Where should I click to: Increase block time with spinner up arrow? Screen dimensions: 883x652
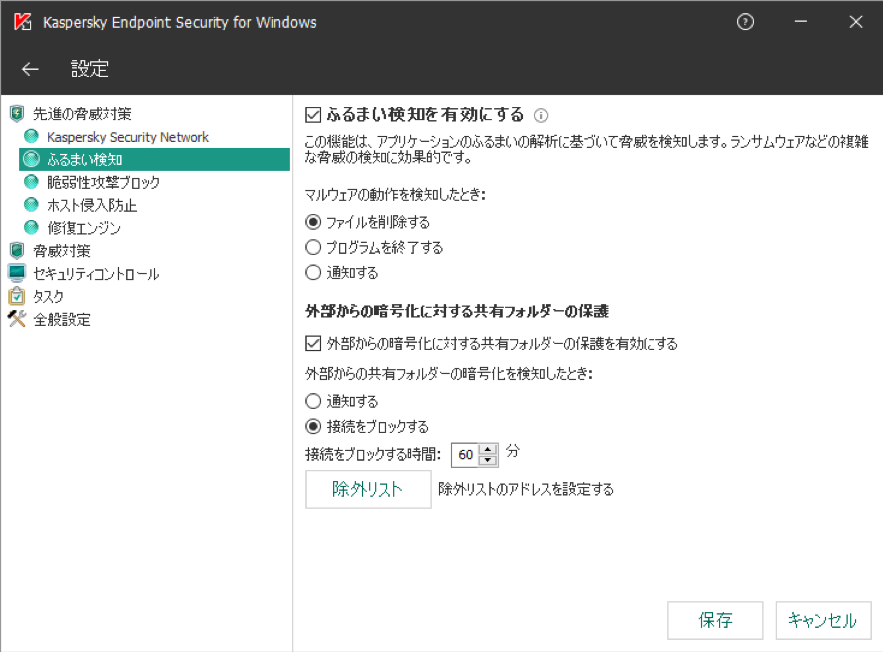coord(488,449)
